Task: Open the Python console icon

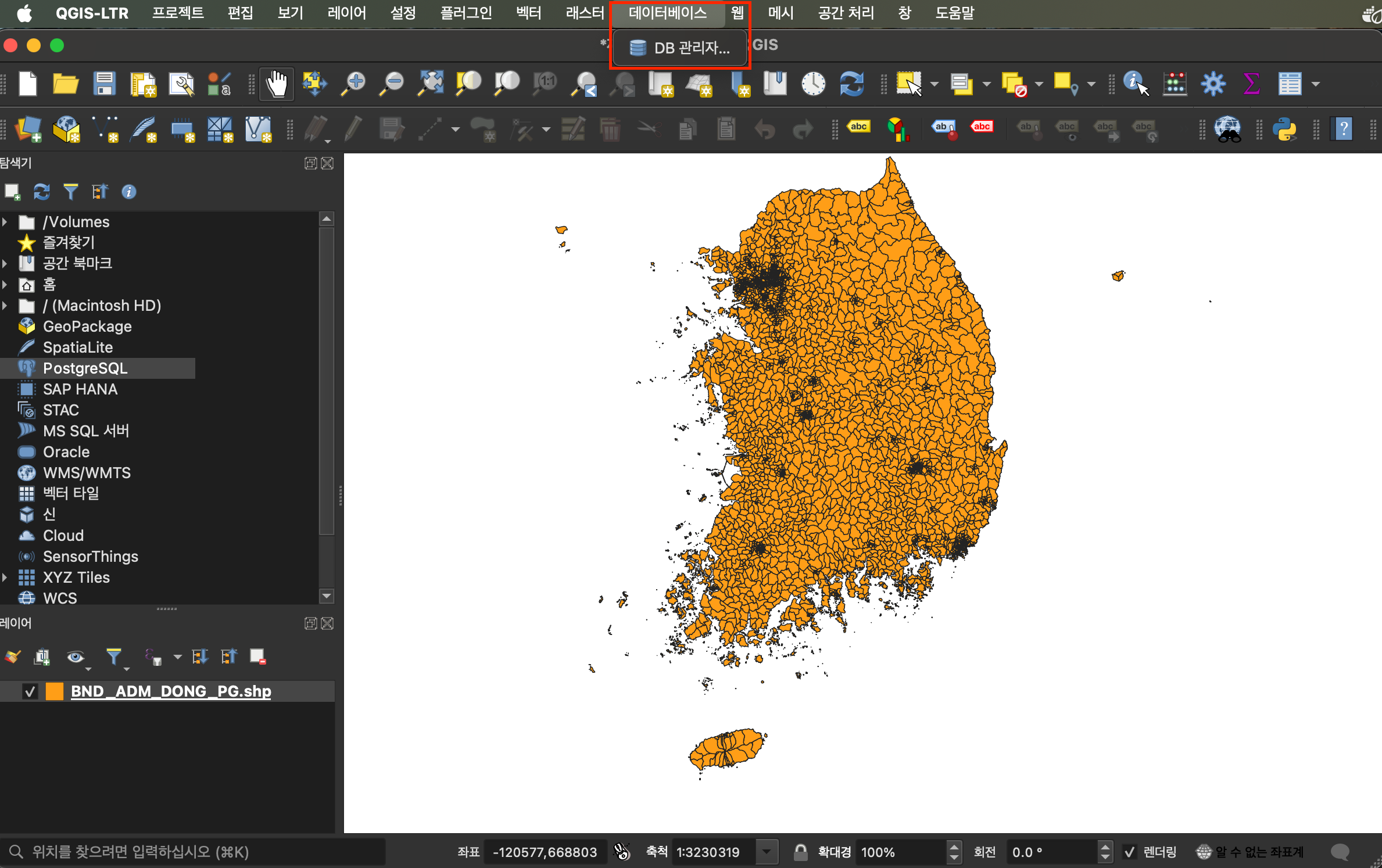Action: (x=1284, y=129)
